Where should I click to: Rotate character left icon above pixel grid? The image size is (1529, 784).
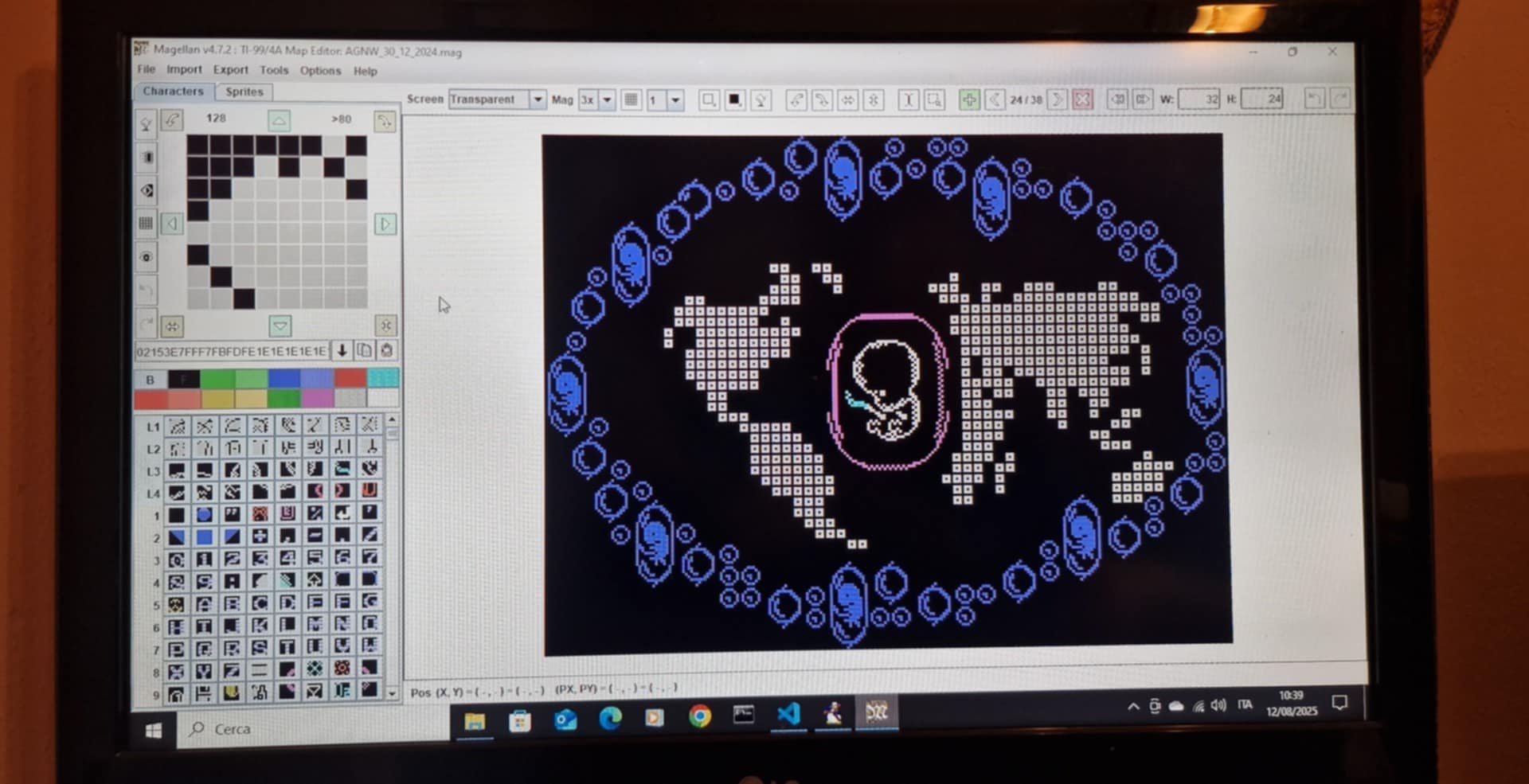pyautogui.click(x=172, y=120)
